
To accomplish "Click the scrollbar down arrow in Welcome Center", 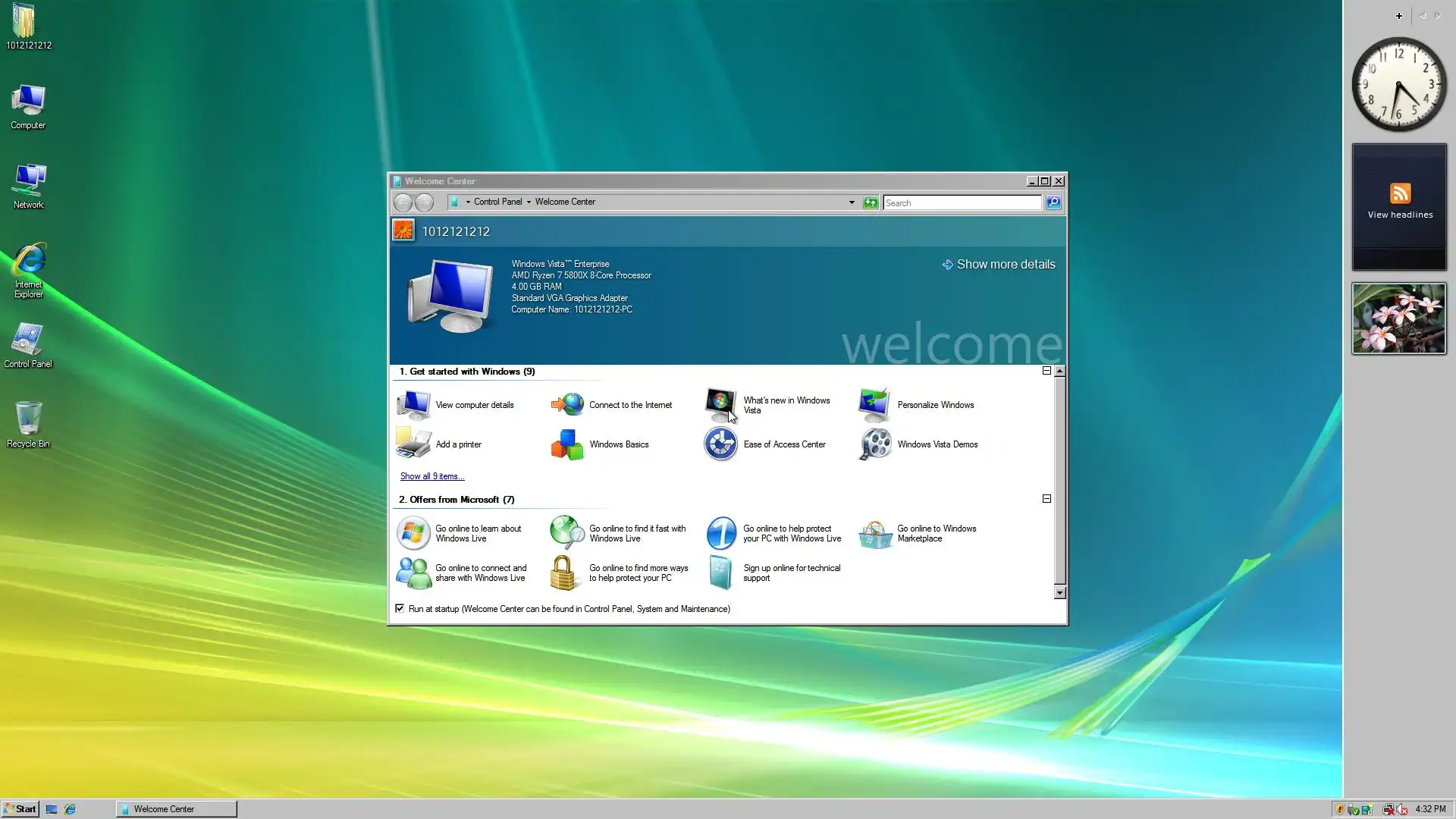I will [1059, 593].
